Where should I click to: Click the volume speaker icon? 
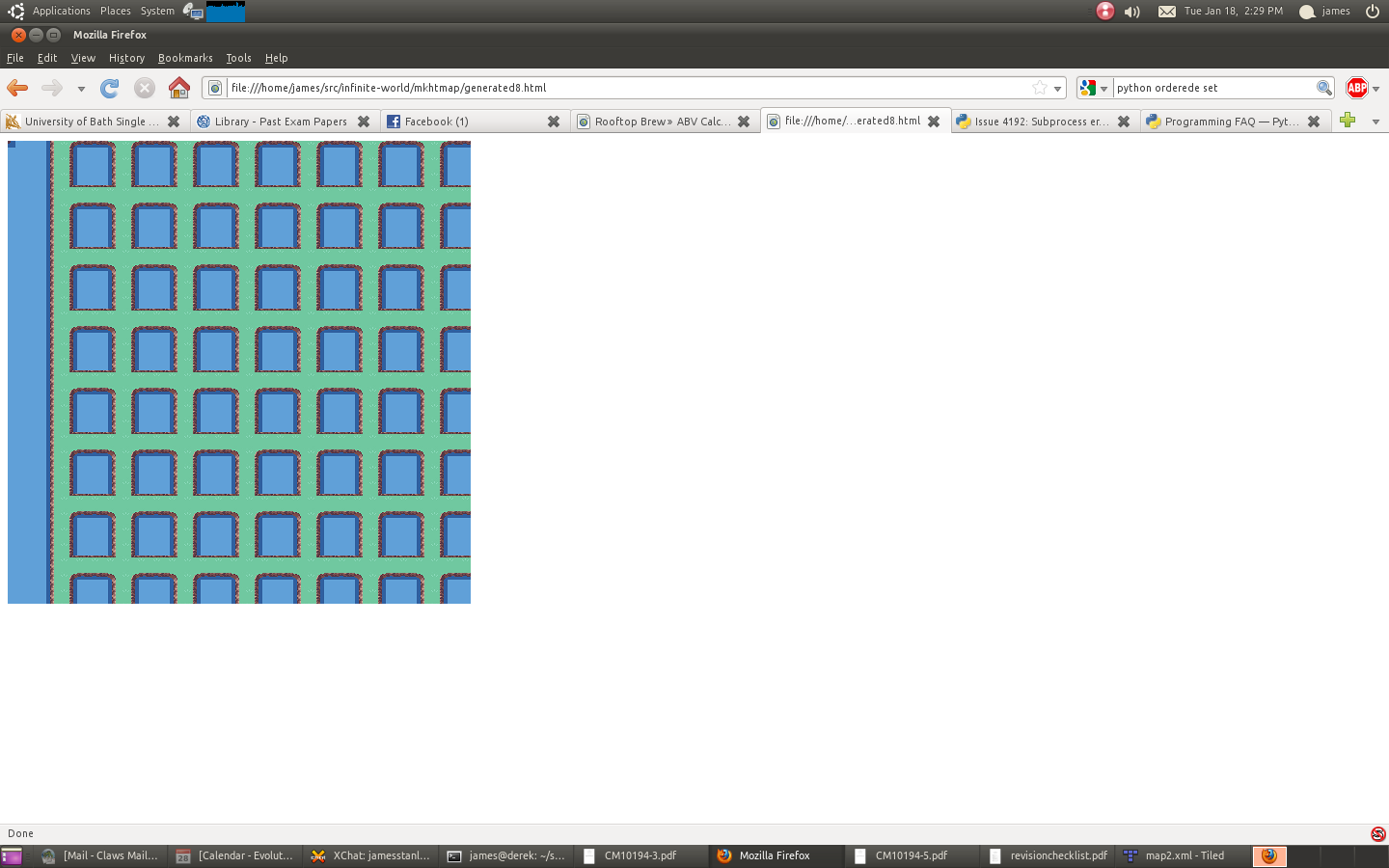pyautogui.click(x=1132, y=12)
